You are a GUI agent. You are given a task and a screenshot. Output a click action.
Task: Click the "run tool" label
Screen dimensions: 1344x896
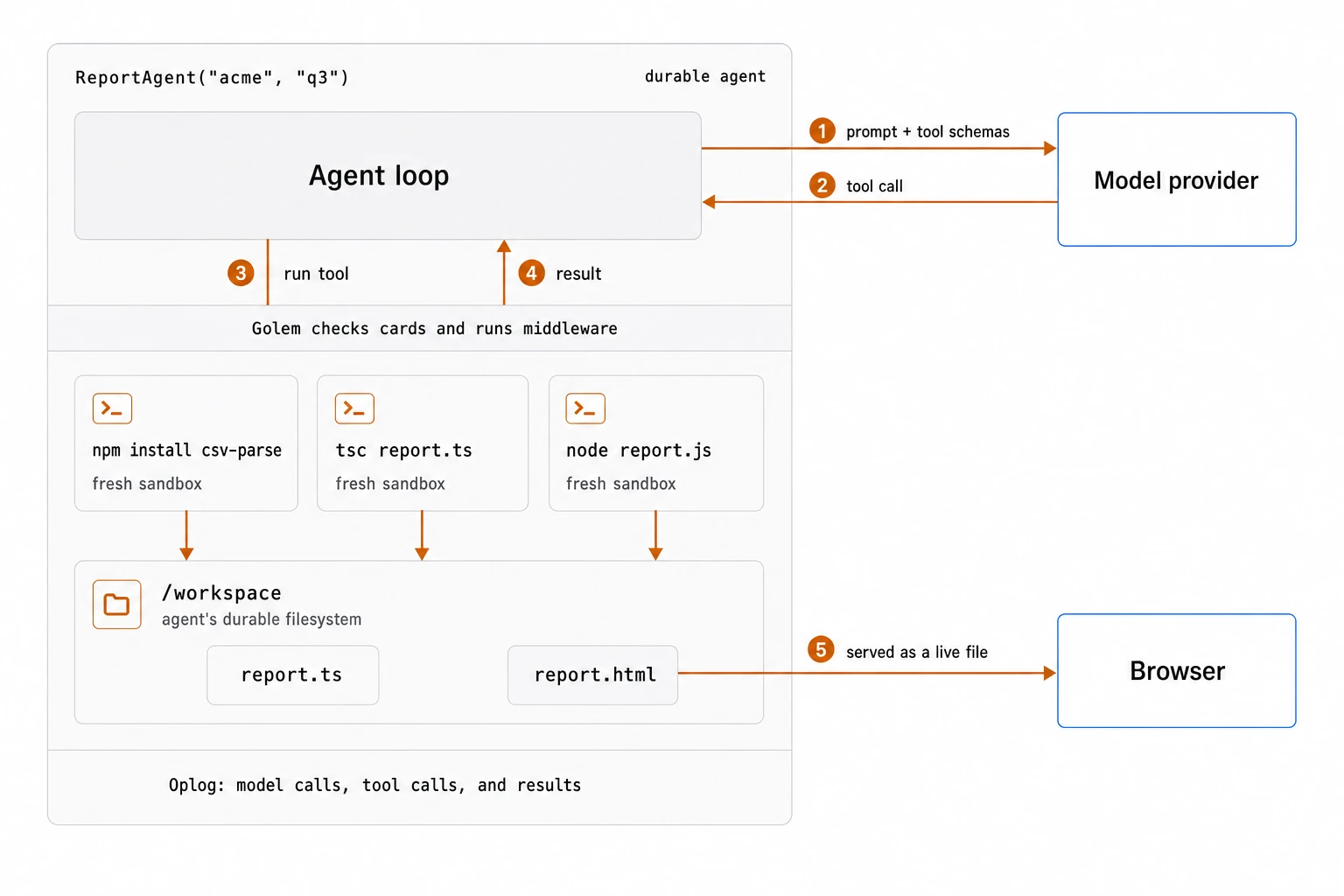[316, 274]
